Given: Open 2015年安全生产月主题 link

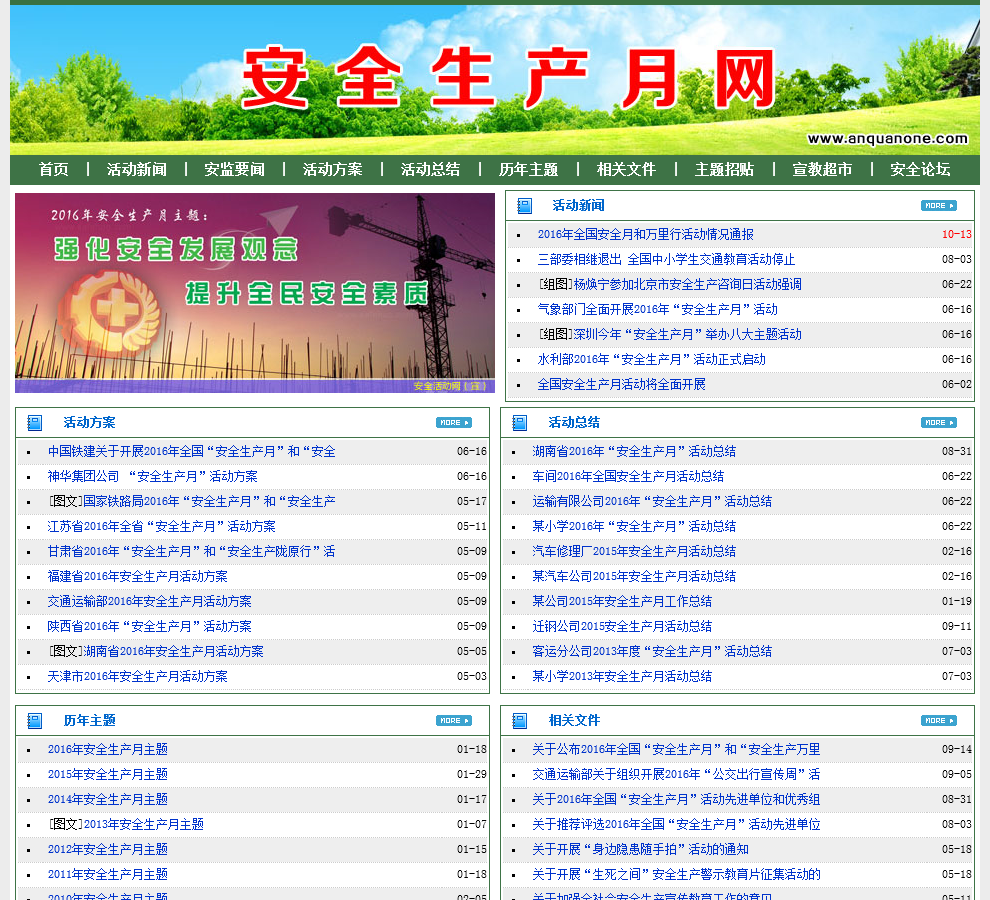Looking at the screenshot, I should click(x=108, y=774).
